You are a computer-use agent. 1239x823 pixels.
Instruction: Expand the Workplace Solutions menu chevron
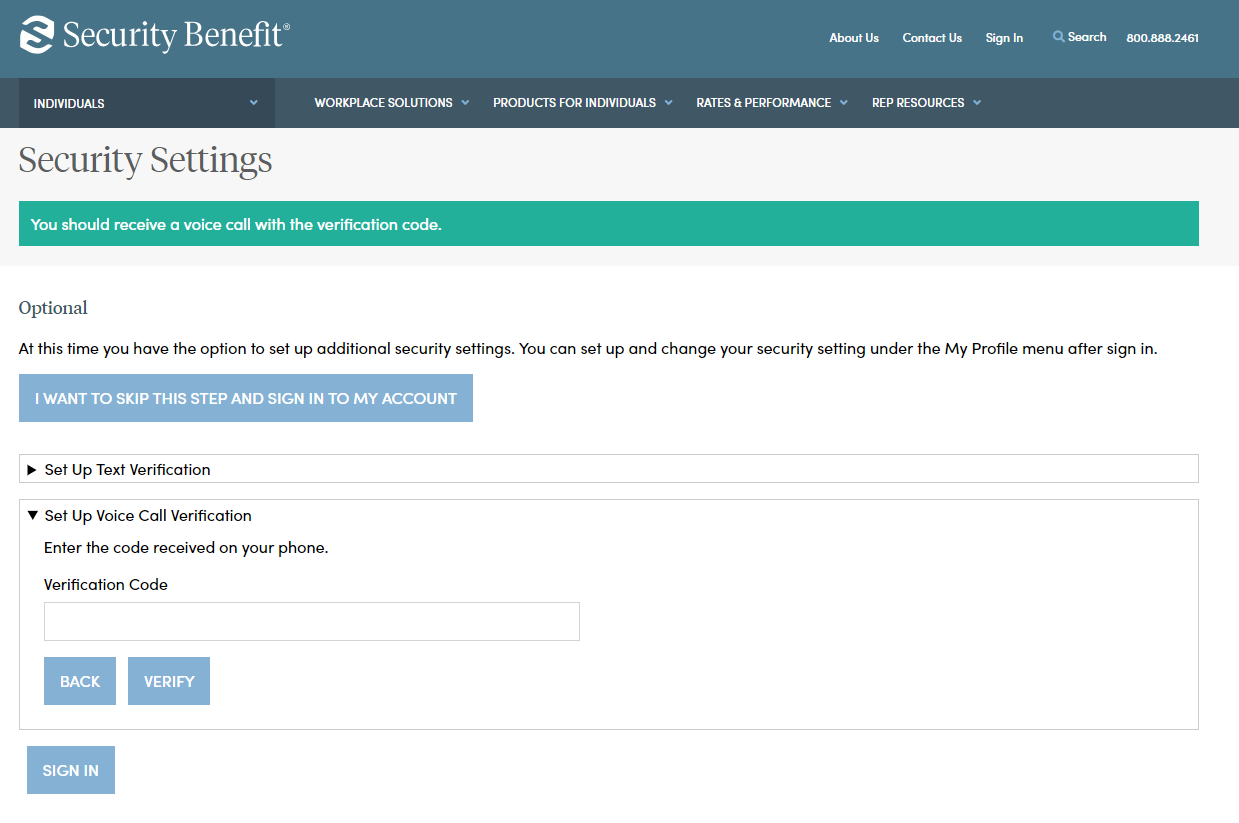click(465, 102)
